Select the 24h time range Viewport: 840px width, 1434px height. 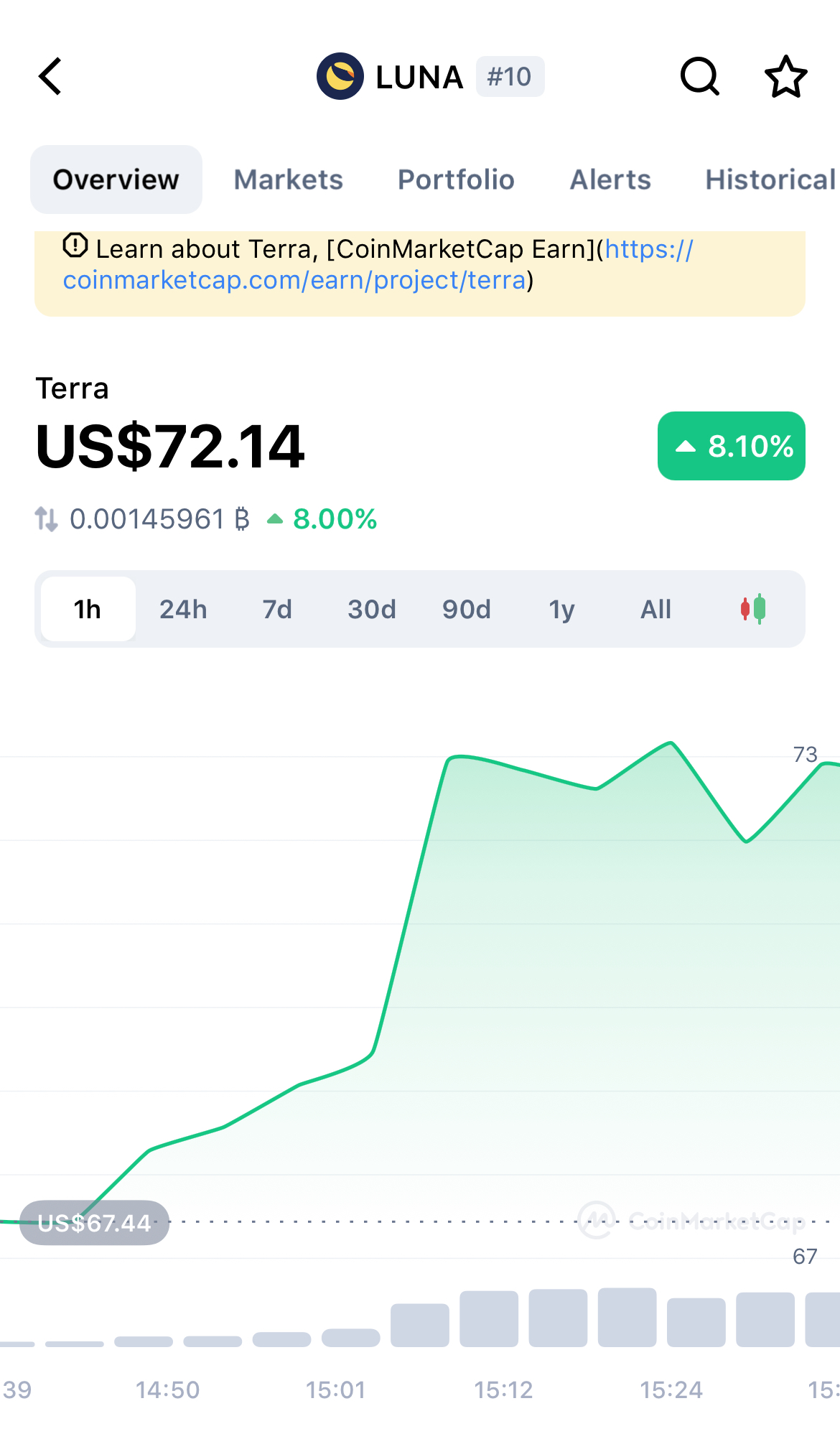click(183, 609)
